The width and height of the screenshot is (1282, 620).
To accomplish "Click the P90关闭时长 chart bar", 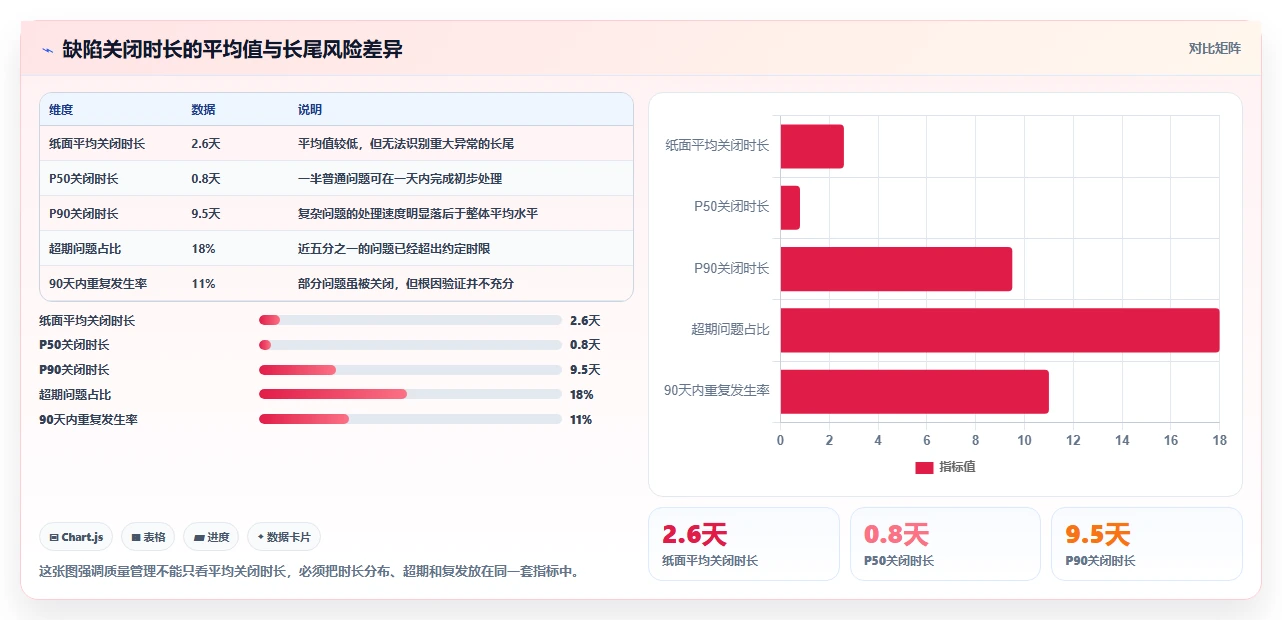I will pos(896,269).
